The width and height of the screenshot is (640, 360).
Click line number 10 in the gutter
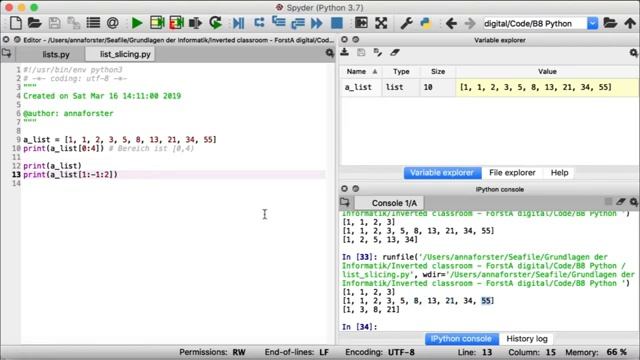[16, 149]
